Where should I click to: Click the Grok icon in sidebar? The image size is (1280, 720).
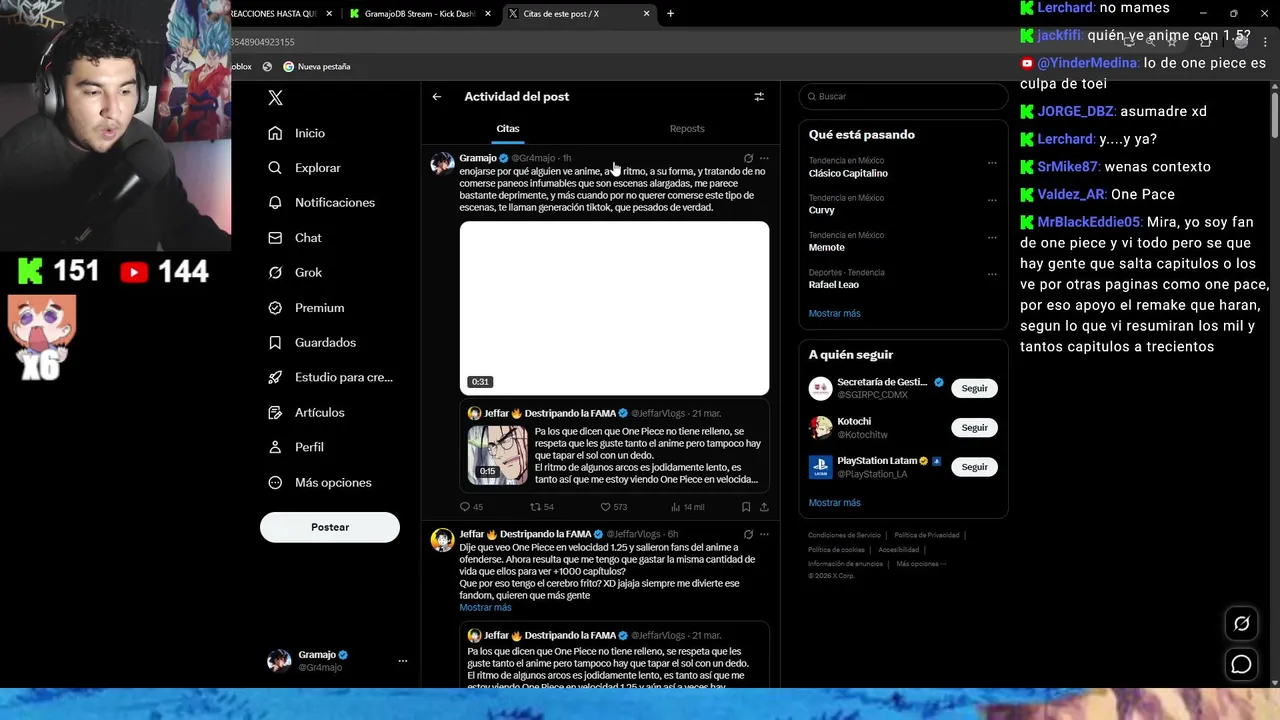coord(275,273)
